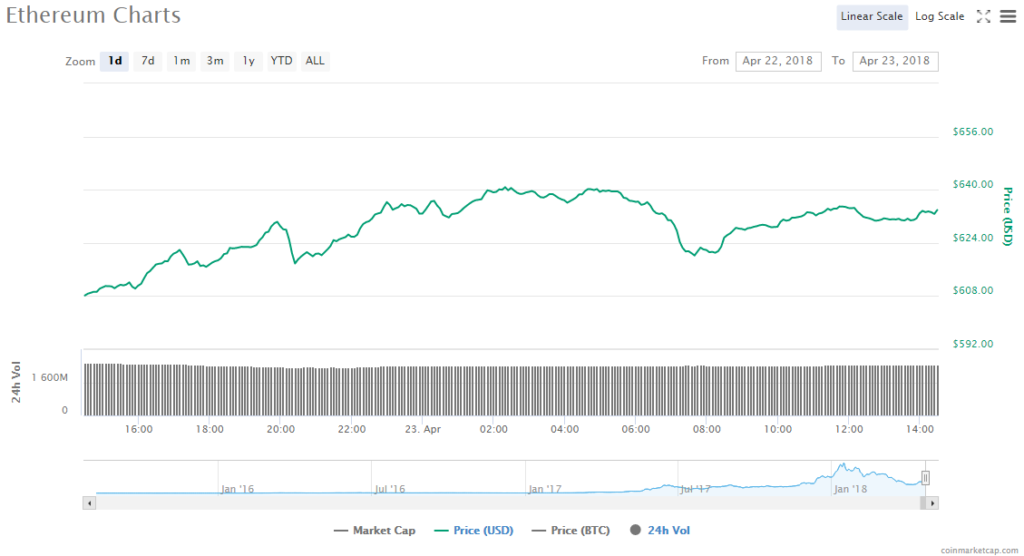Viewport: 1024px width, 556px height.
Task: Open the hamburger chart menu
Action: 1007,16
